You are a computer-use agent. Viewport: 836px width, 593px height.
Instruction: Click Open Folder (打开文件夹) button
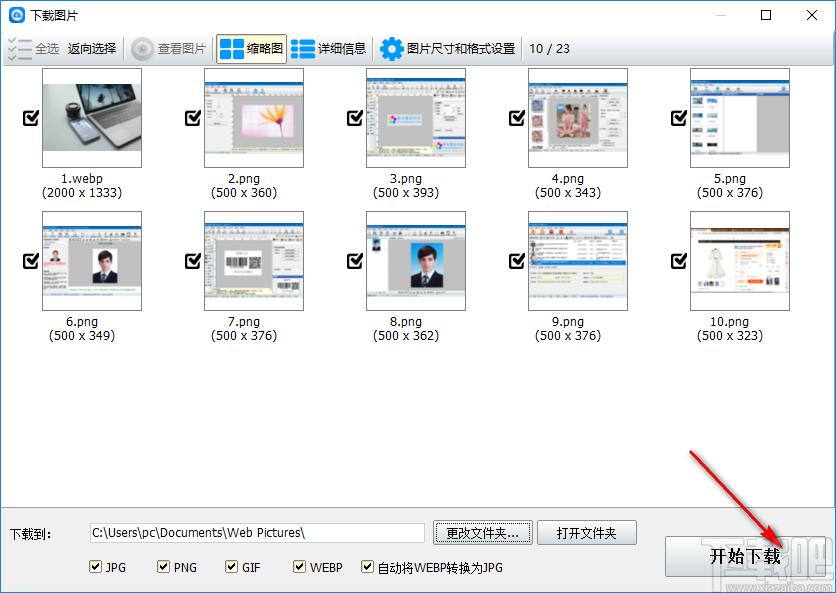click(x=586, y=533)
